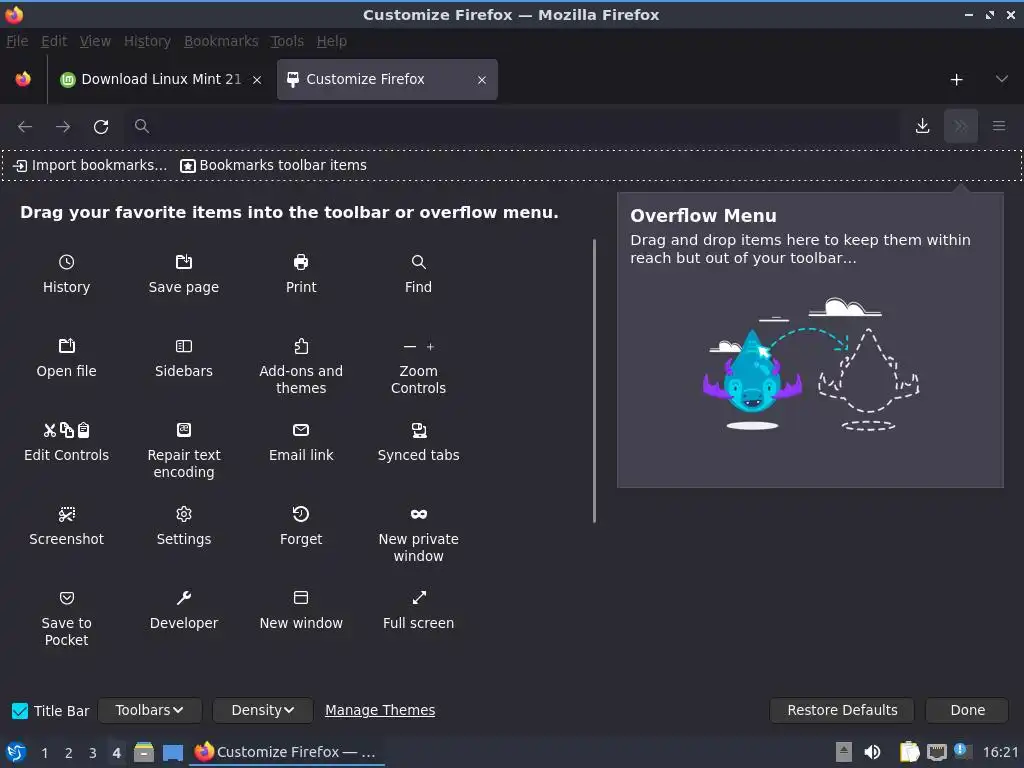The height and width of the screenshot is (768, 1024).
Task: Click the Print printer icon
Action: pyautogui.click(x=300, y=262)
